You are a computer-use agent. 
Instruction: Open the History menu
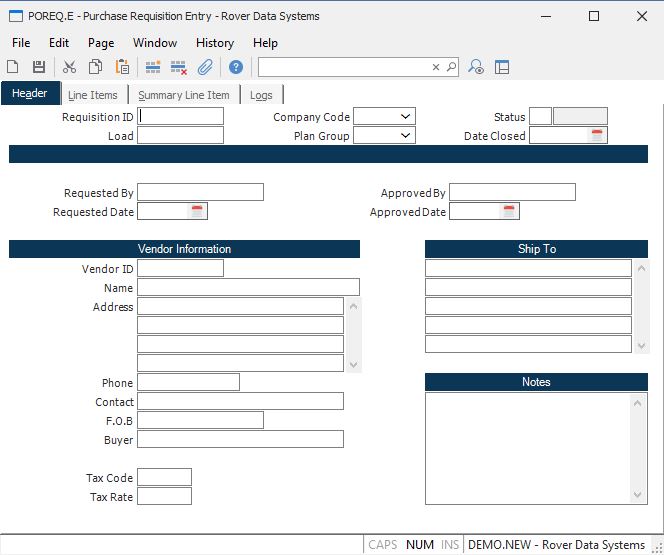214,43
